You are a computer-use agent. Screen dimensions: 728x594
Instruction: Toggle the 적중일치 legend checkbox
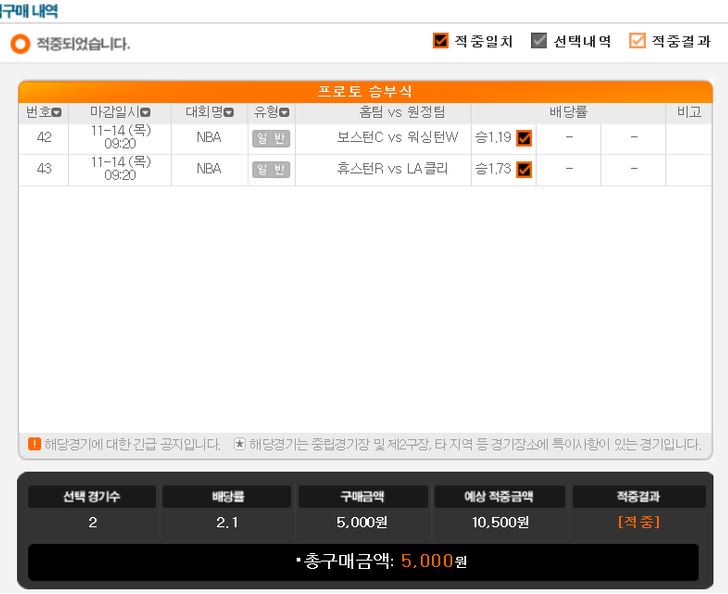coord(440,41)
